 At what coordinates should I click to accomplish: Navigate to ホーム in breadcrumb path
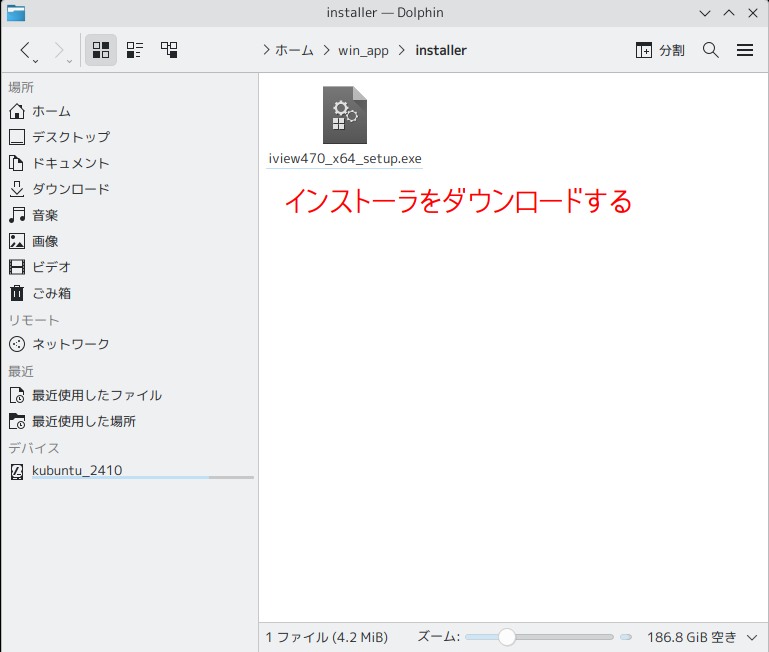pos(294,50)
